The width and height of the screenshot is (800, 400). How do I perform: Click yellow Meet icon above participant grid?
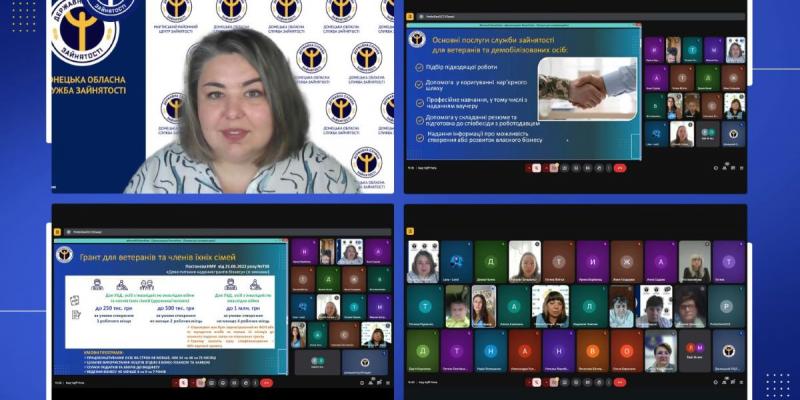pyautogui.click(x=410, y=230)
